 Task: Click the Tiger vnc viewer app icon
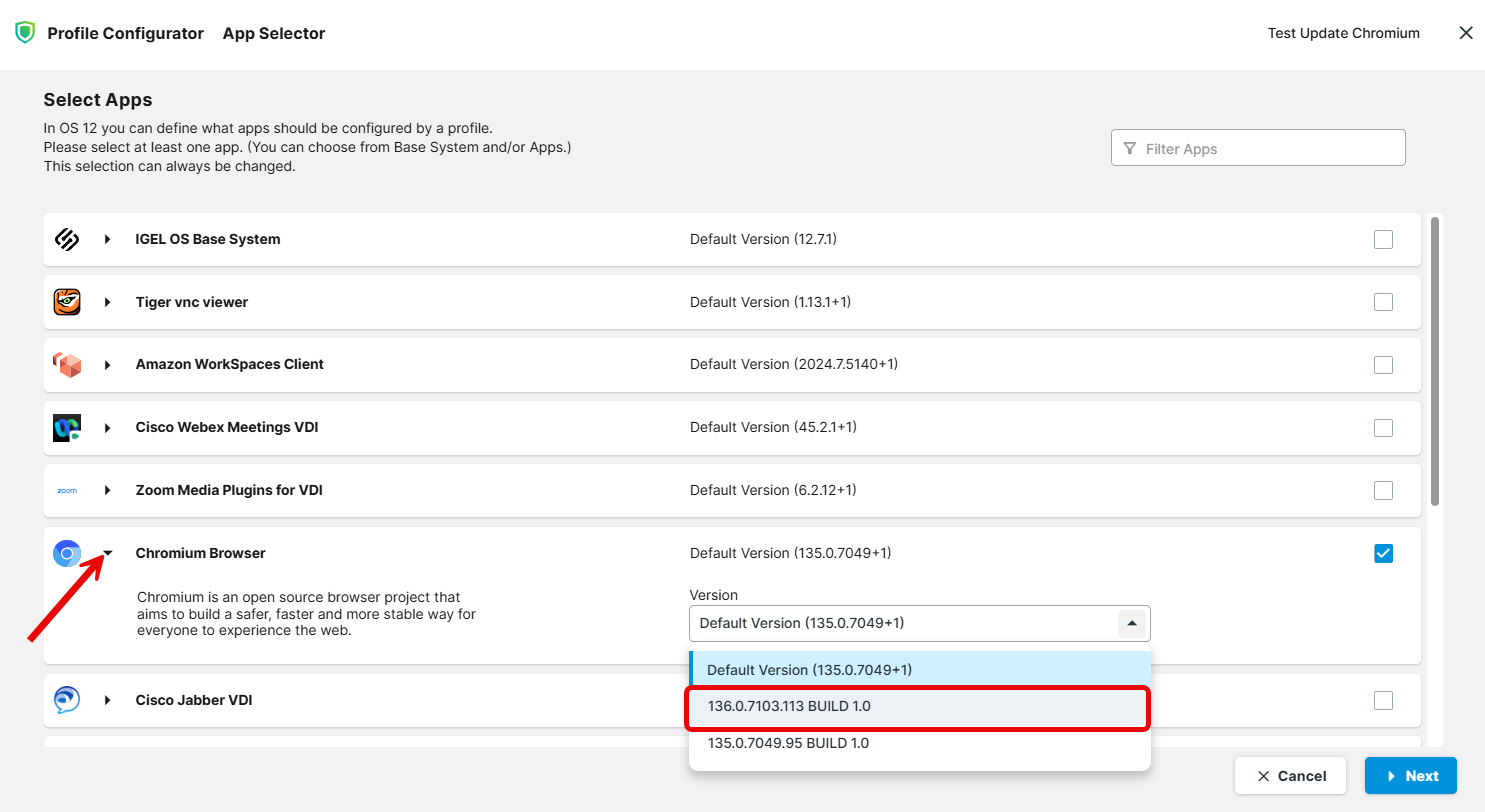[x=67, y=301]
